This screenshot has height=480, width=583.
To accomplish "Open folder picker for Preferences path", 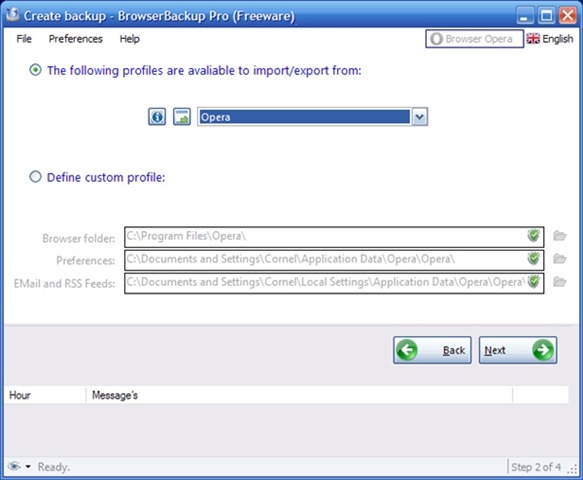I will pos(559,259).
